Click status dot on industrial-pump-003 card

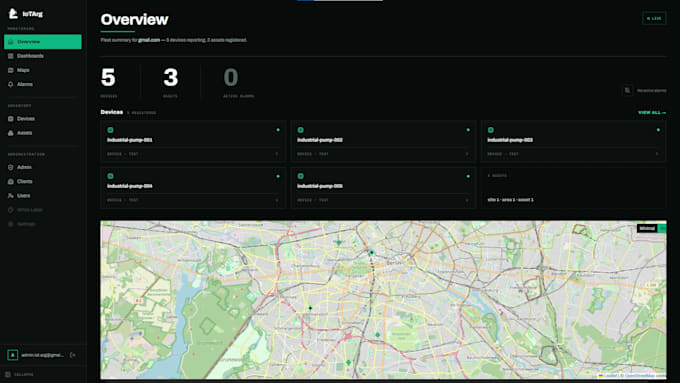658,130
